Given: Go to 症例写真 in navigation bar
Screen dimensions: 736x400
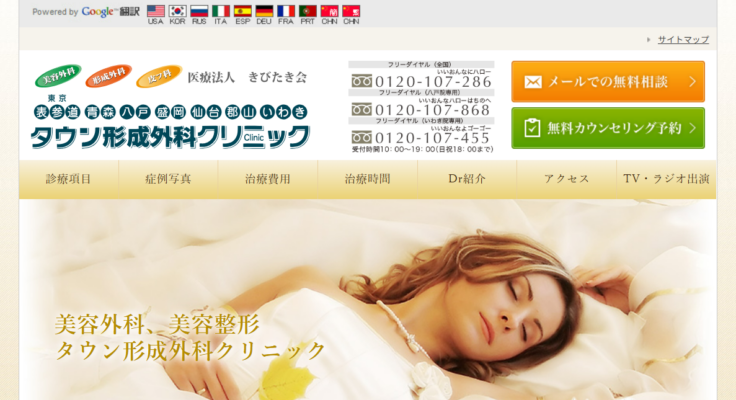Looking at the screenshot, I should tap(168, 179).
